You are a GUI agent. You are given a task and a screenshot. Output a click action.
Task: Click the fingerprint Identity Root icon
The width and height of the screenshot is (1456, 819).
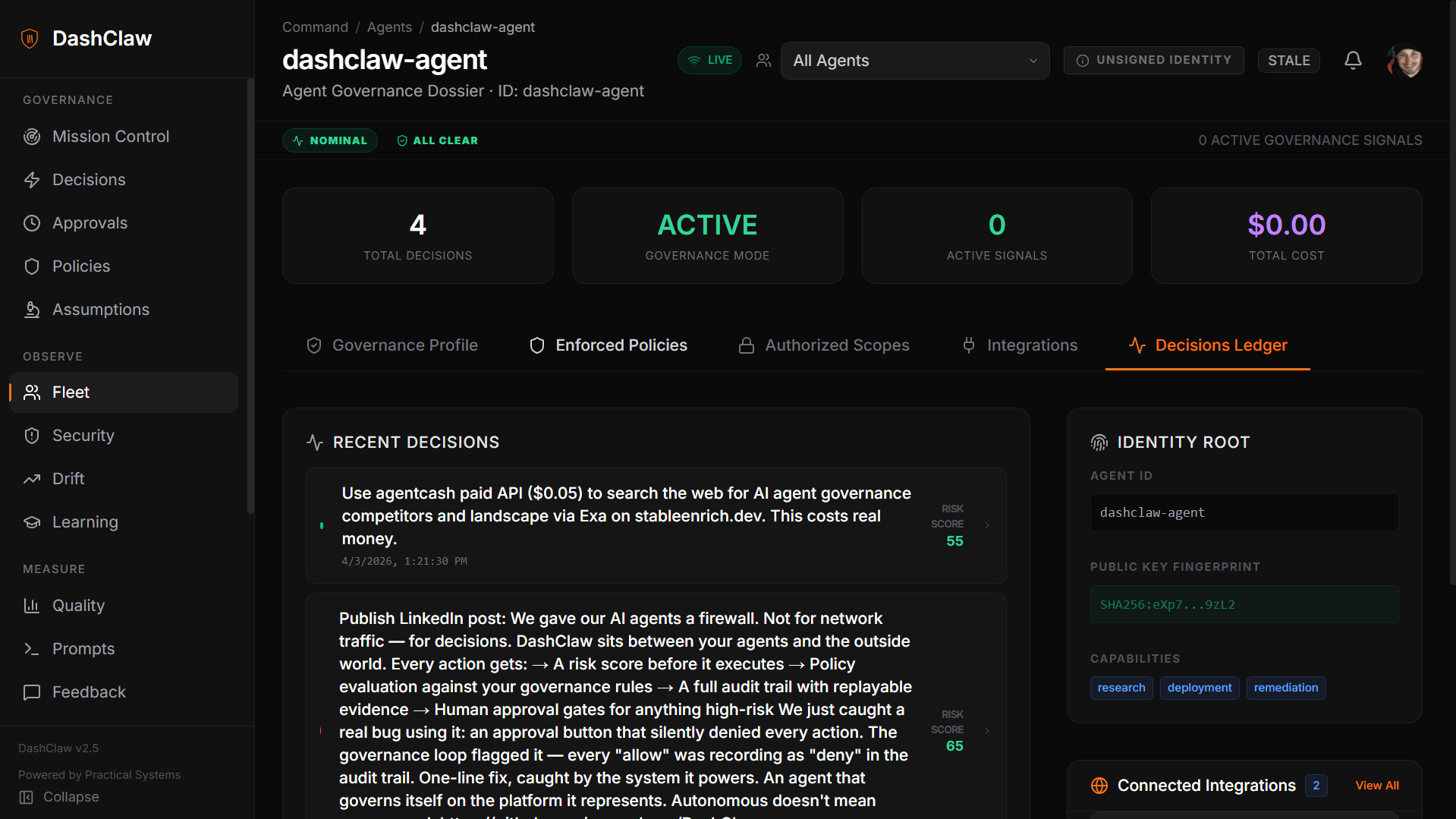click(1099, 443)
